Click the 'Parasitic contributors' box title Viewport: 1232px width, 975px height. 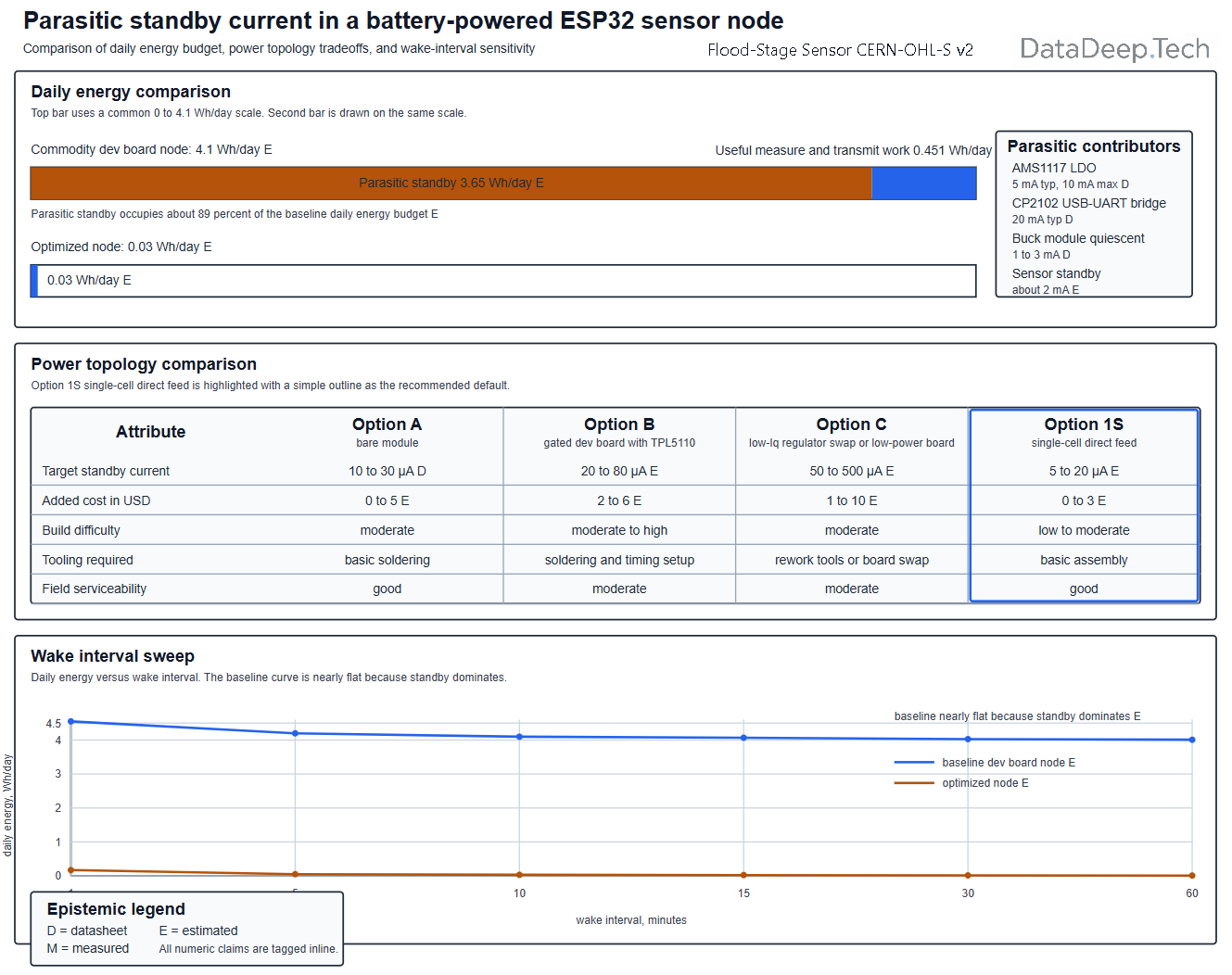(x=1094, y=146)
